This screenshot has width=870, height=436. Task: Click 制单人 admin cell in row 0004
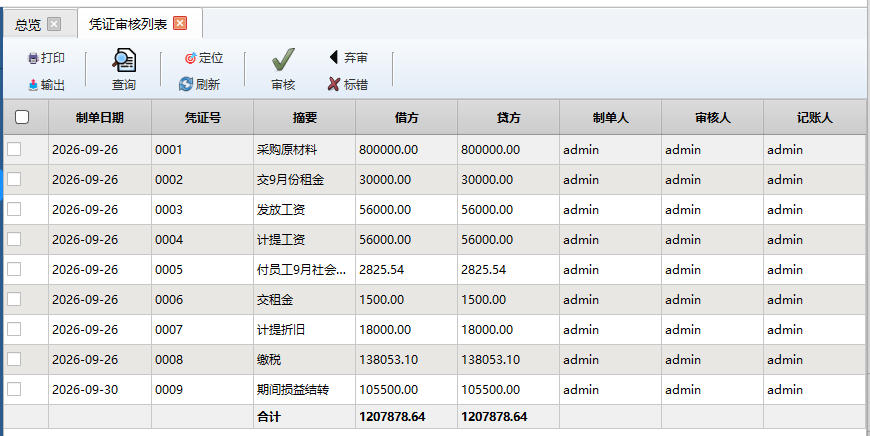click(611, 240)
